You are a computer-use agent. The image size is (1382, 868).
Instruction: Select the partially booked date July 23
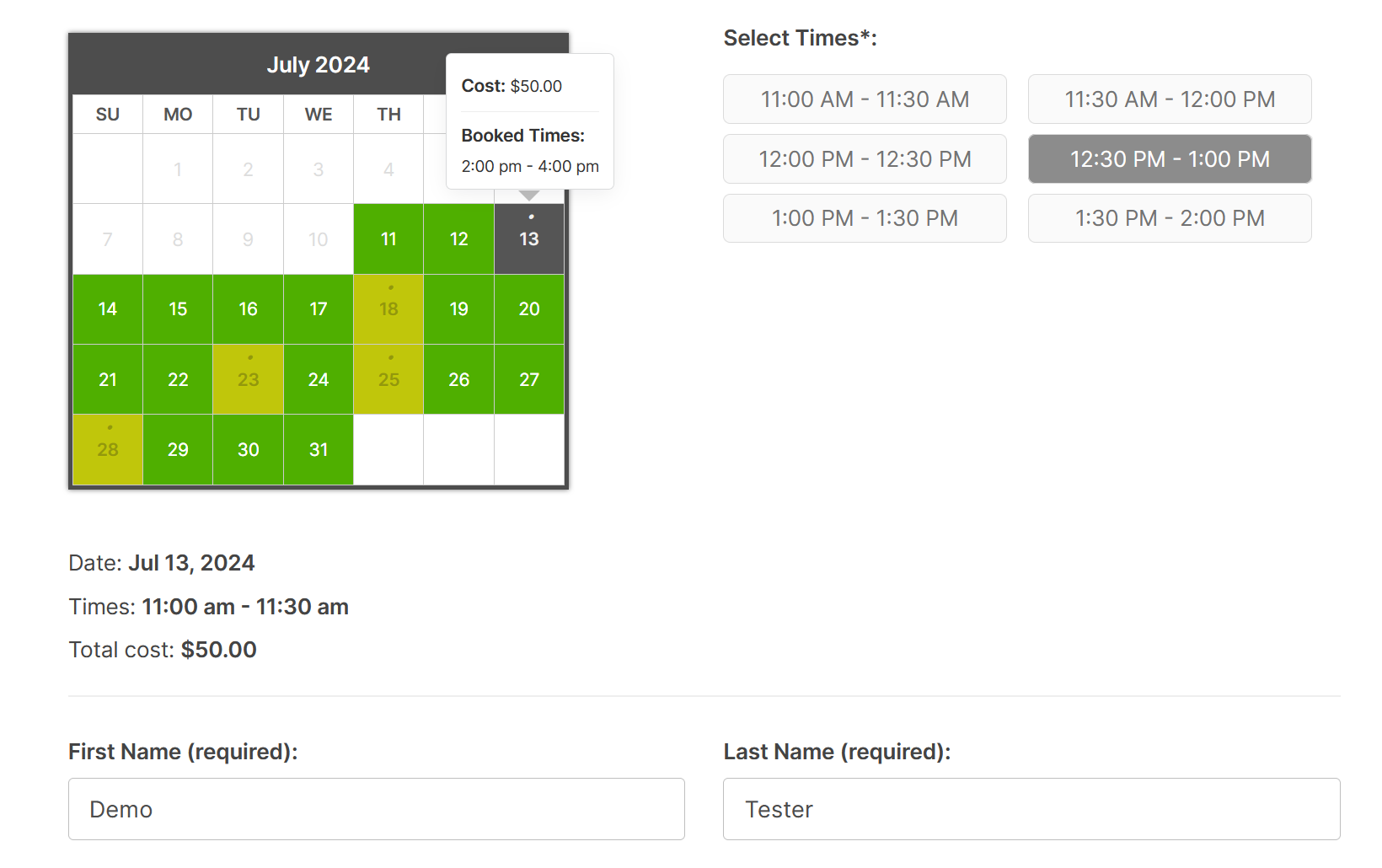click(247, 379)
